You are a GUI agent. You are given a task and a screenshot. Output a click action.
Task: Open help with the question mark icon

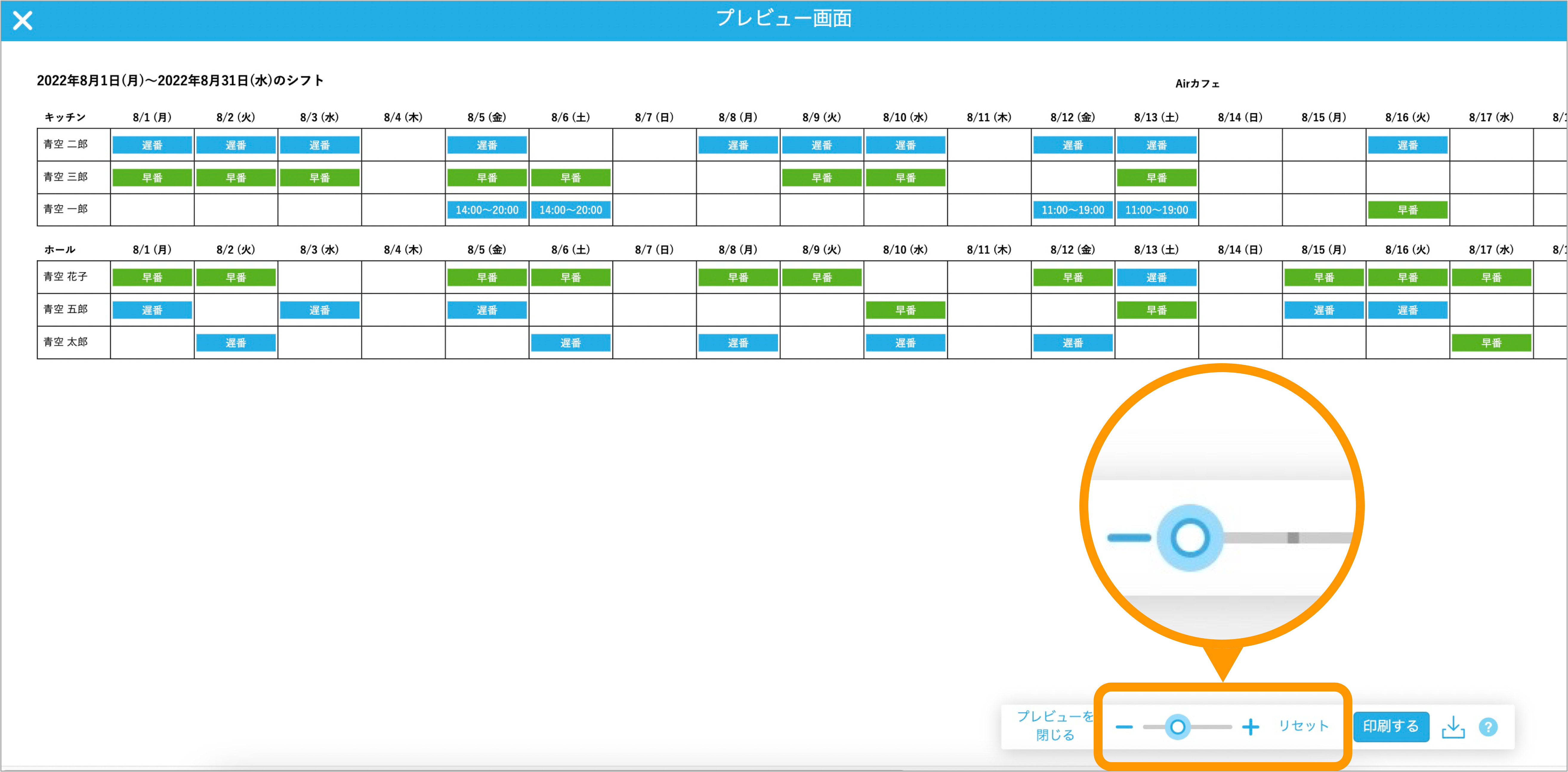(x=1488, y=727)
